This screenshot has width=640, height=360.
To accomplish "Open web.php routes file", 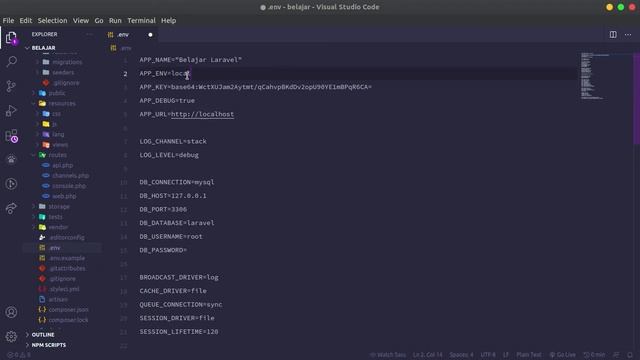I will (64, 196).
